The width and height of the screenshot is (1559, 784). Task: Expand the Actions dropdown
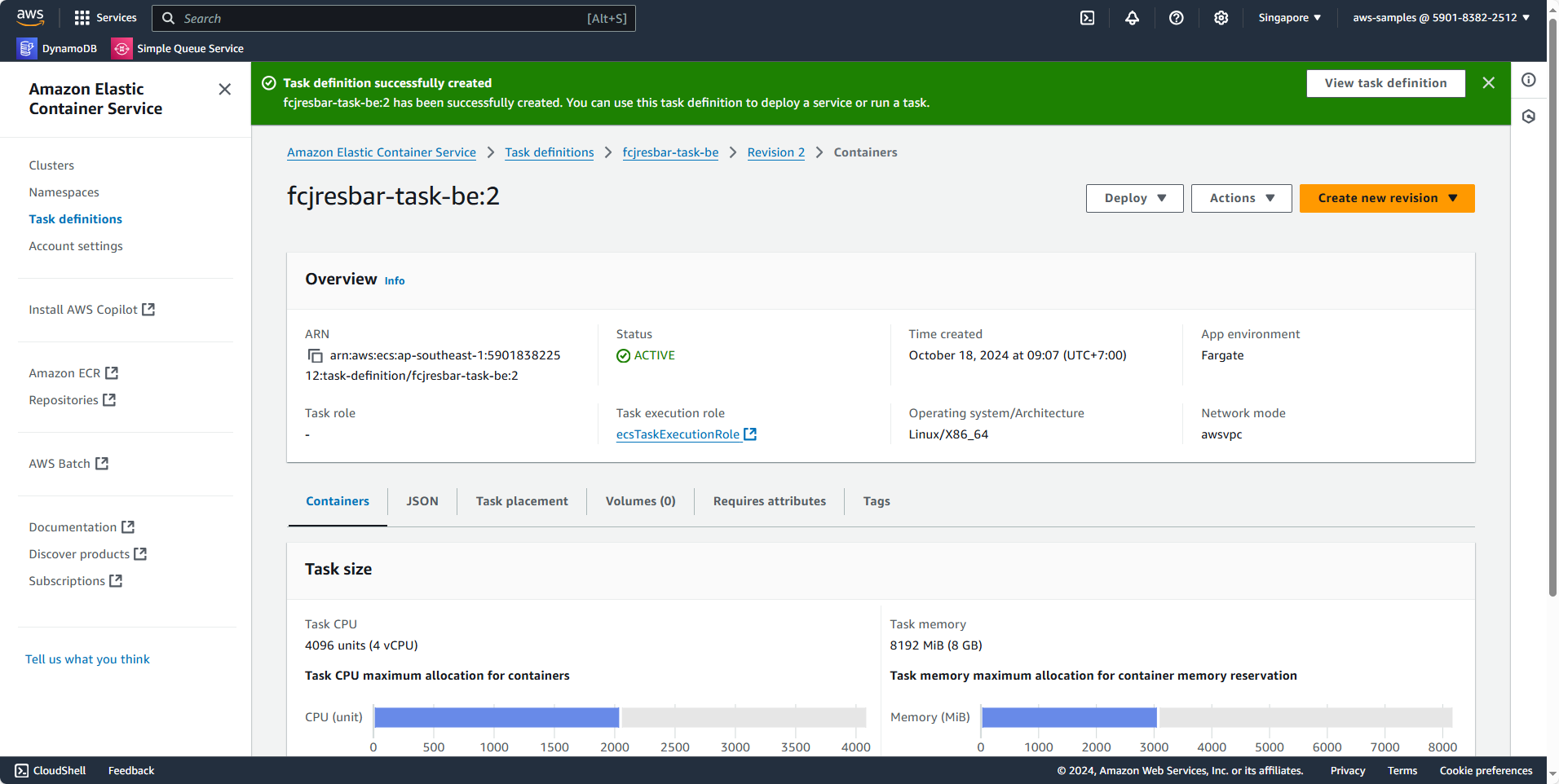point(1241,199)
